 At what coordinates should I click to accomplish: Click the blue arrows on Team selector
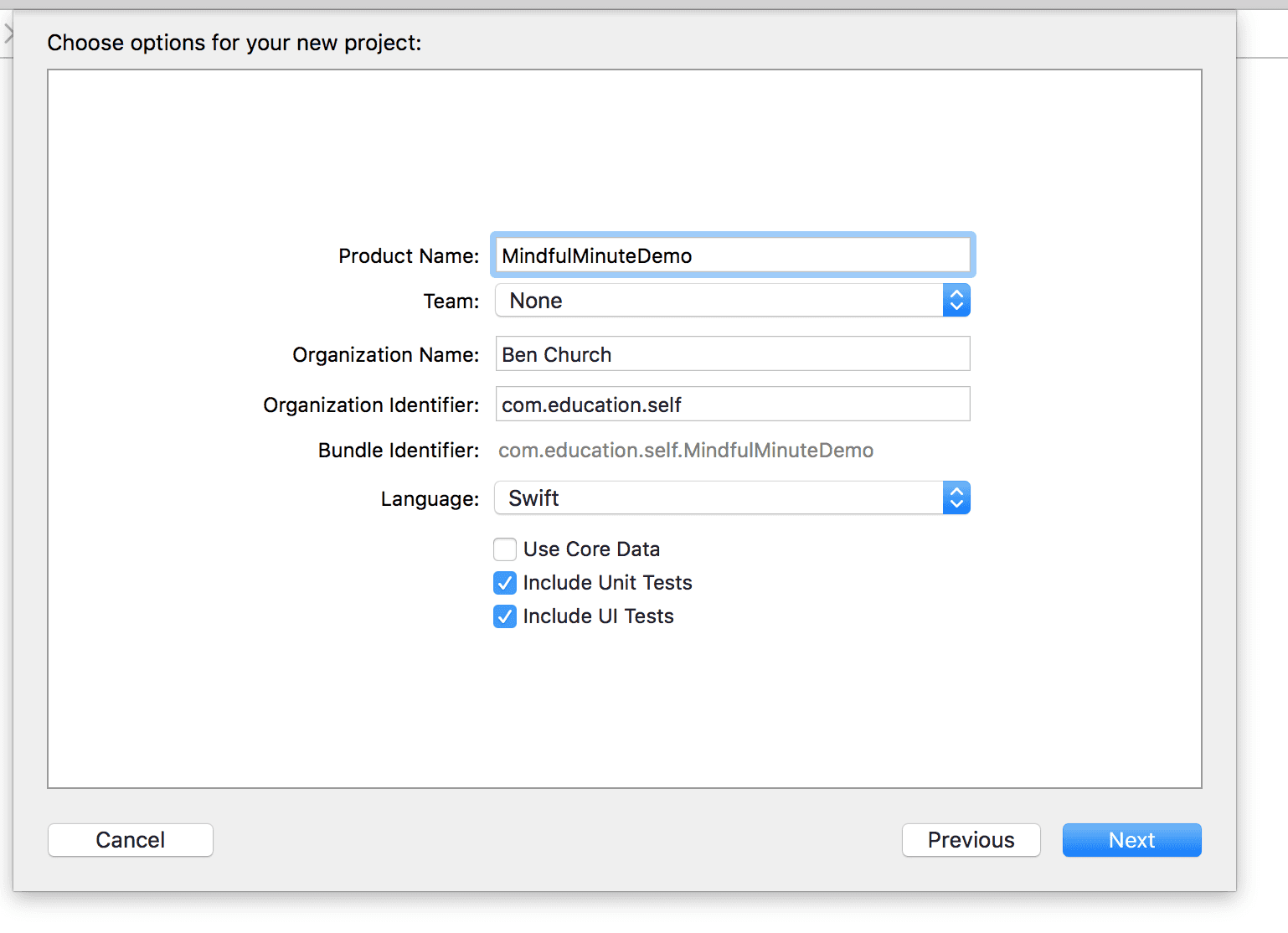point(956,301)
